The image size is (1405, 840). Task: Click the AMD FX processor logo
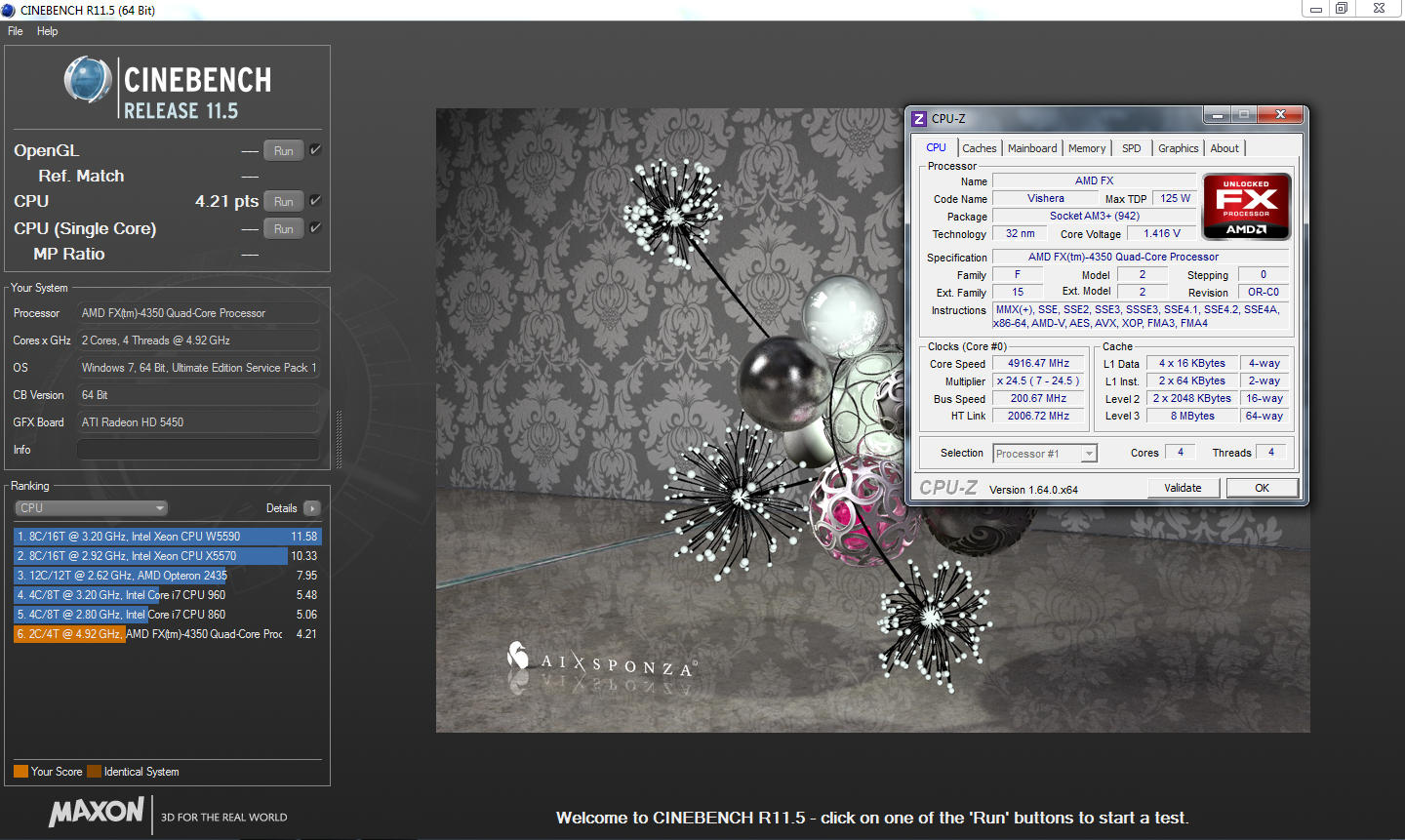[x=1246, y=207]
